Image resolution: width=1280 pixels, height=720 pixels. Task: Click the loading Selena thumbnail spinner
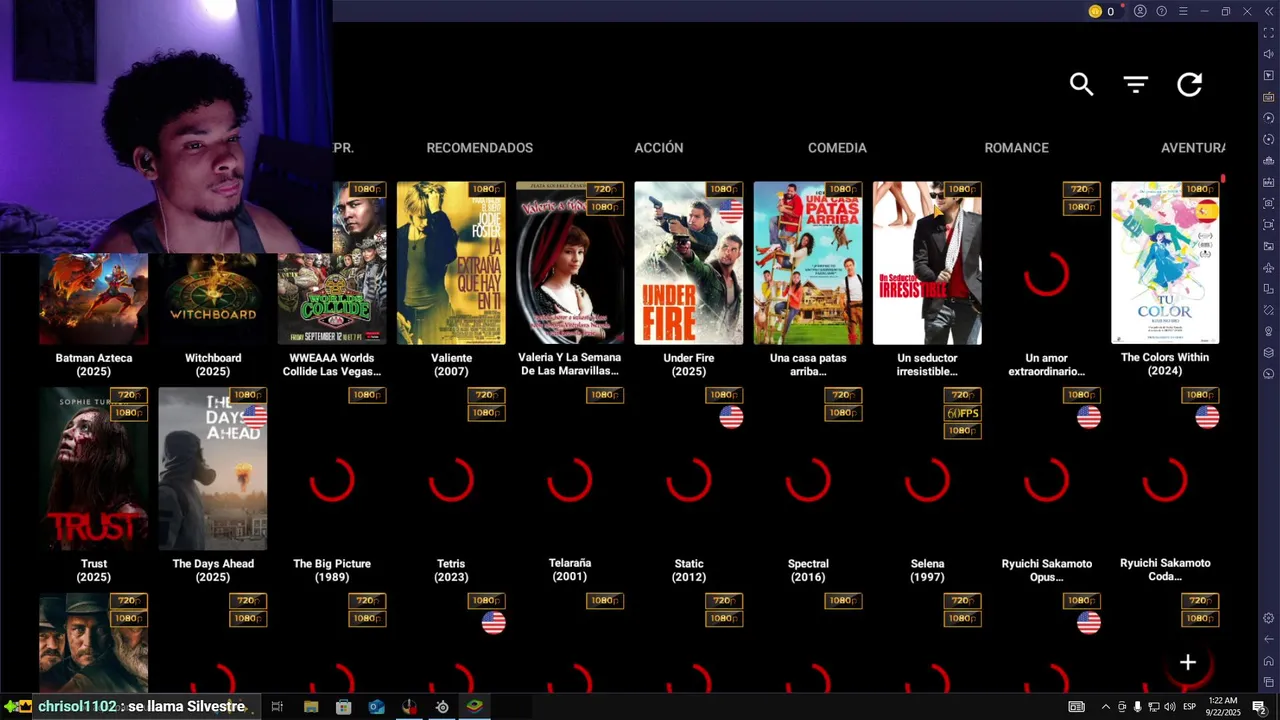(x=927, y=481)
